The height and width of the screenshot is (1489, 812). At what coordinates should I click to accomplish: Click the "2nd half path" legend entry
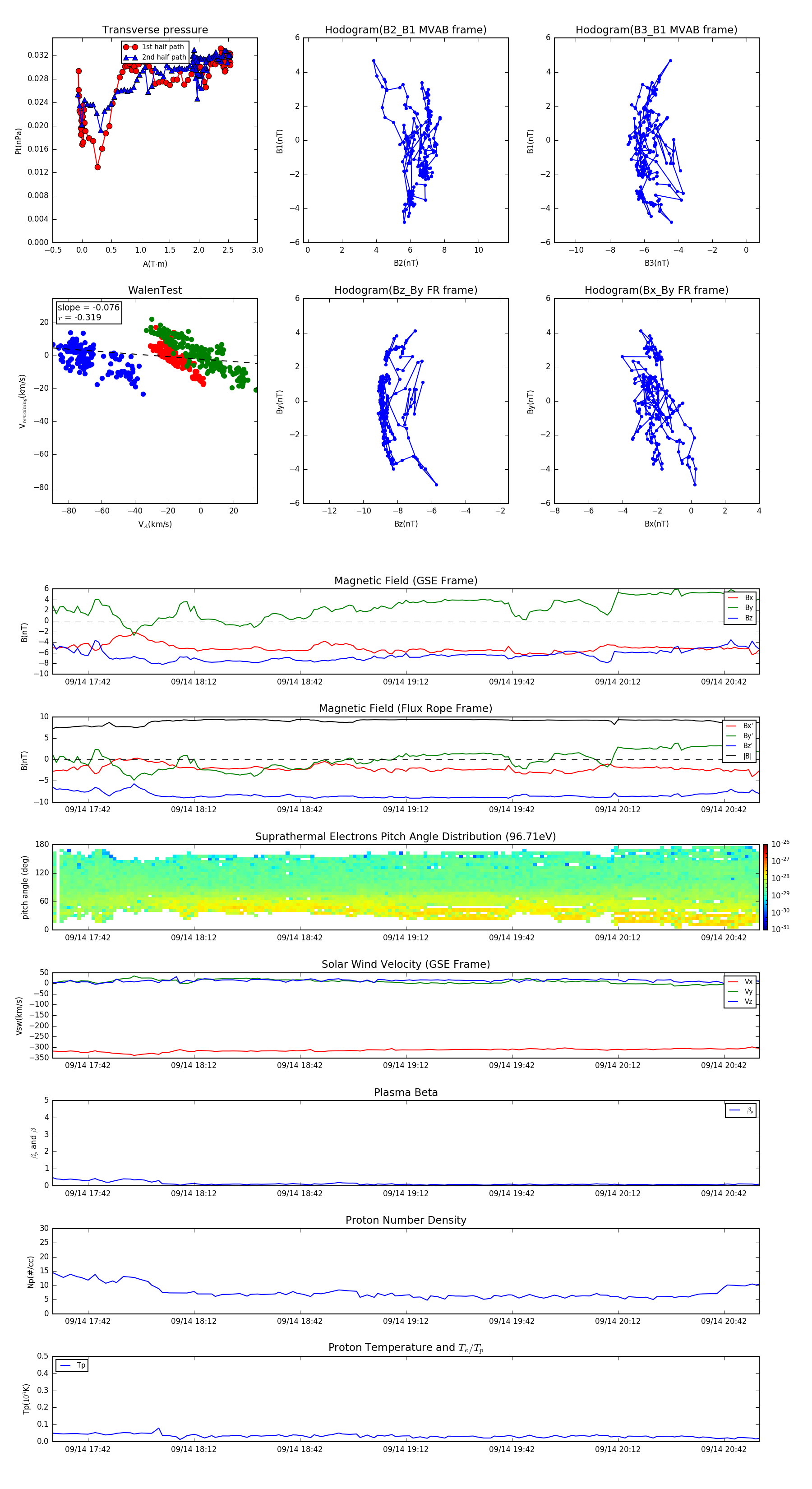154,57
